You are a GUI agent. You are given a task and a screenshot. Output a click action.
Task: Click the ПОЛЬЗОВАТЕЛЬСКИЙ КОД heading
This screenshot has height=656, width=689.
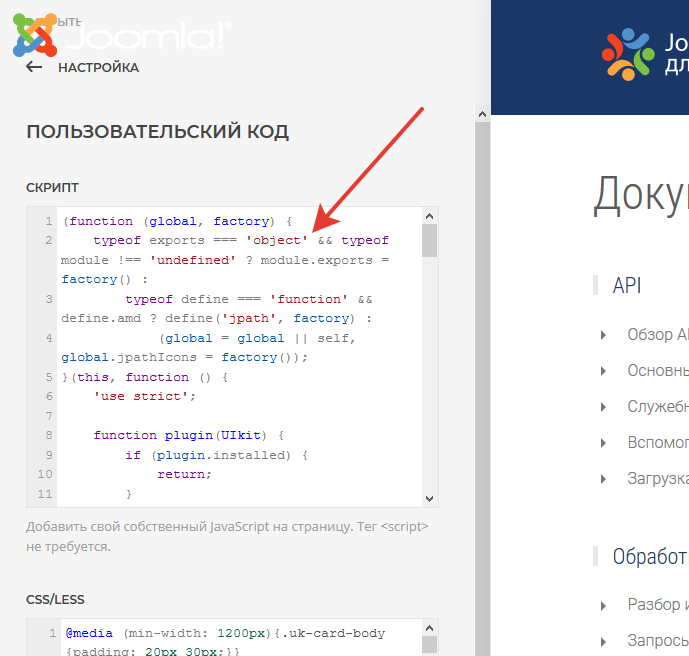pyautogui.click(x=157, y=132)
